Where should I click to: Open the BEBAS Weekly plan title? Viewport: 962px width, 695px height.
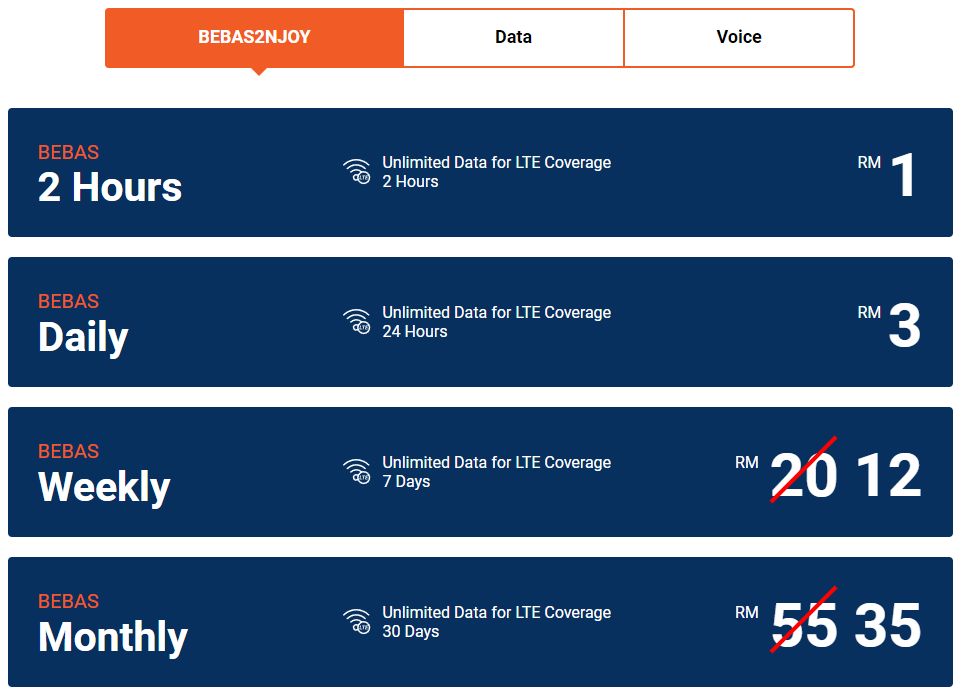click(104, 475)
